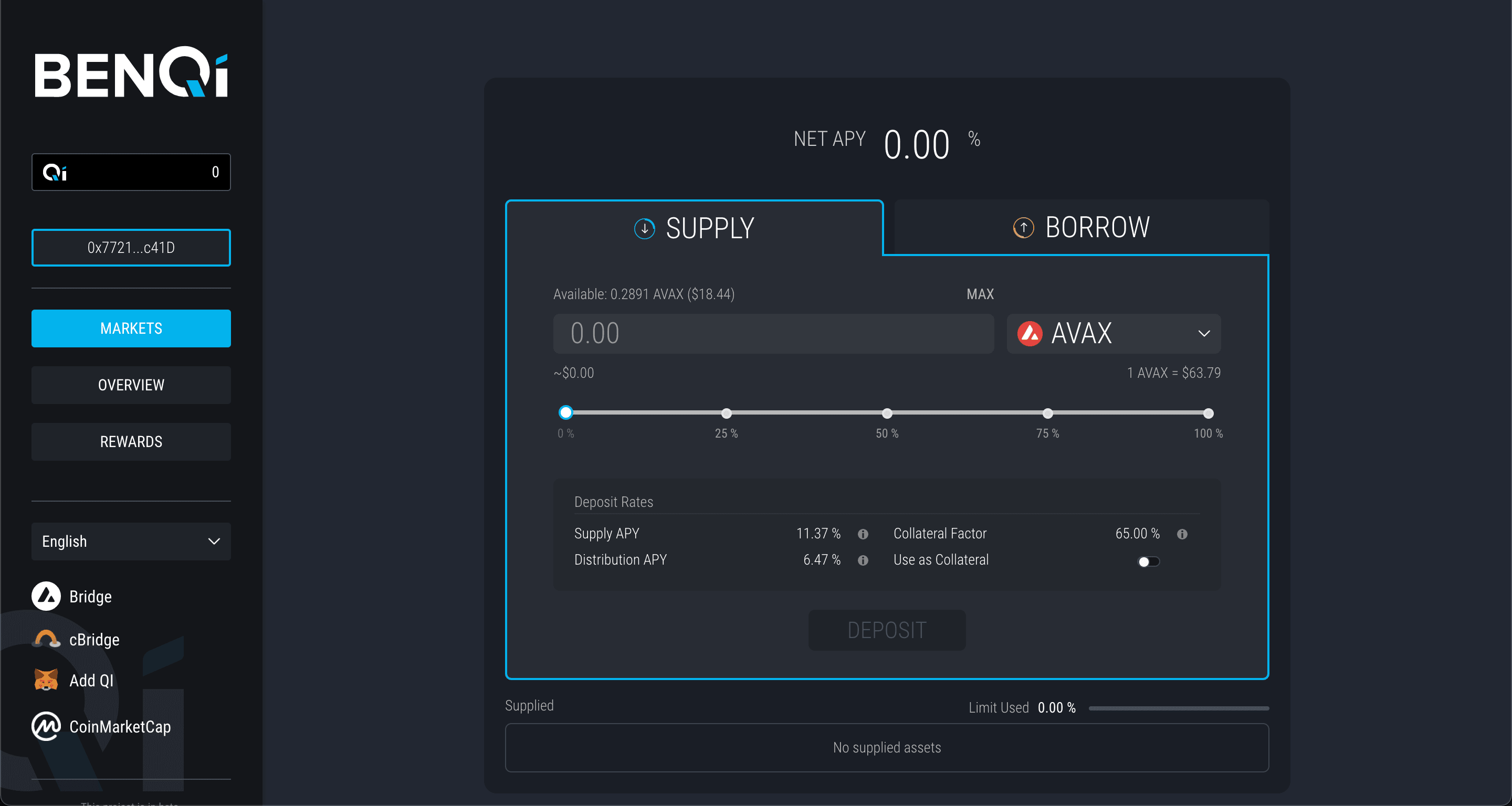Image resolution: width=1512 pixels, height=806 pixels.
Task: Click the MetaMask fox icon
Action: tap(46, 680)
